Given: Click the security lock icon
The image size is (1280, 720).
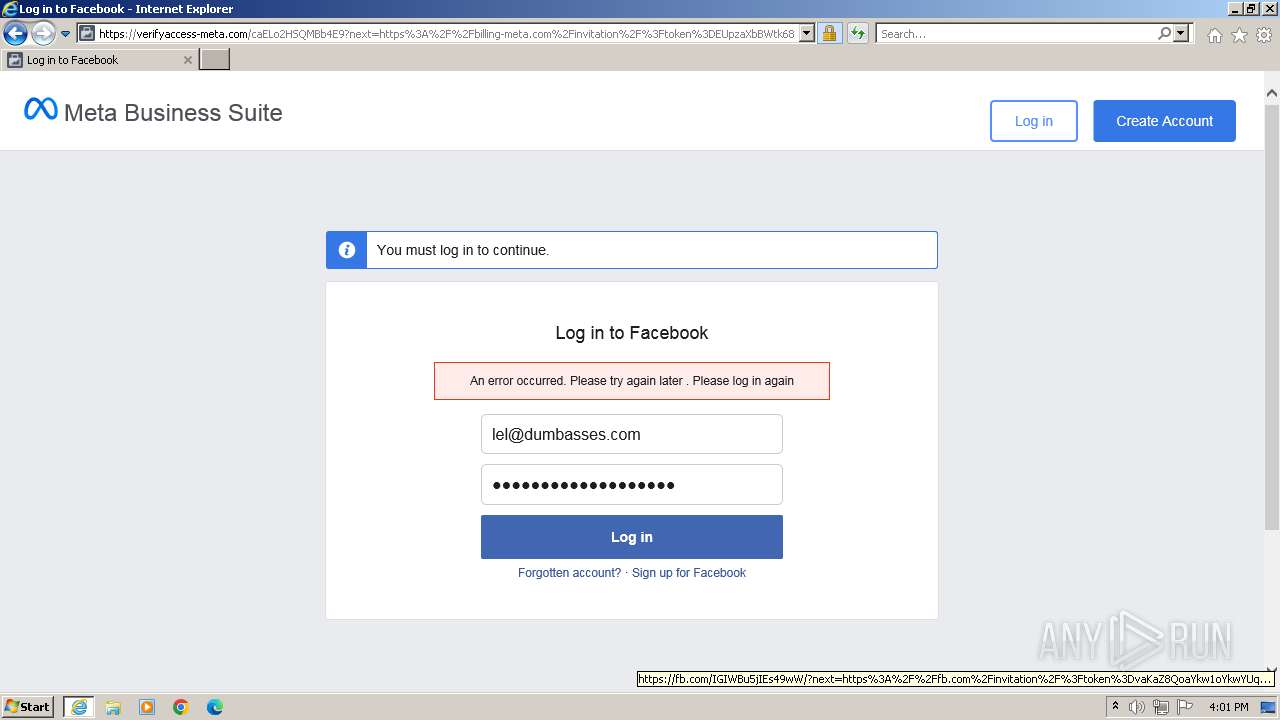Looking at the screenshot, I should [x=829, y=33].
